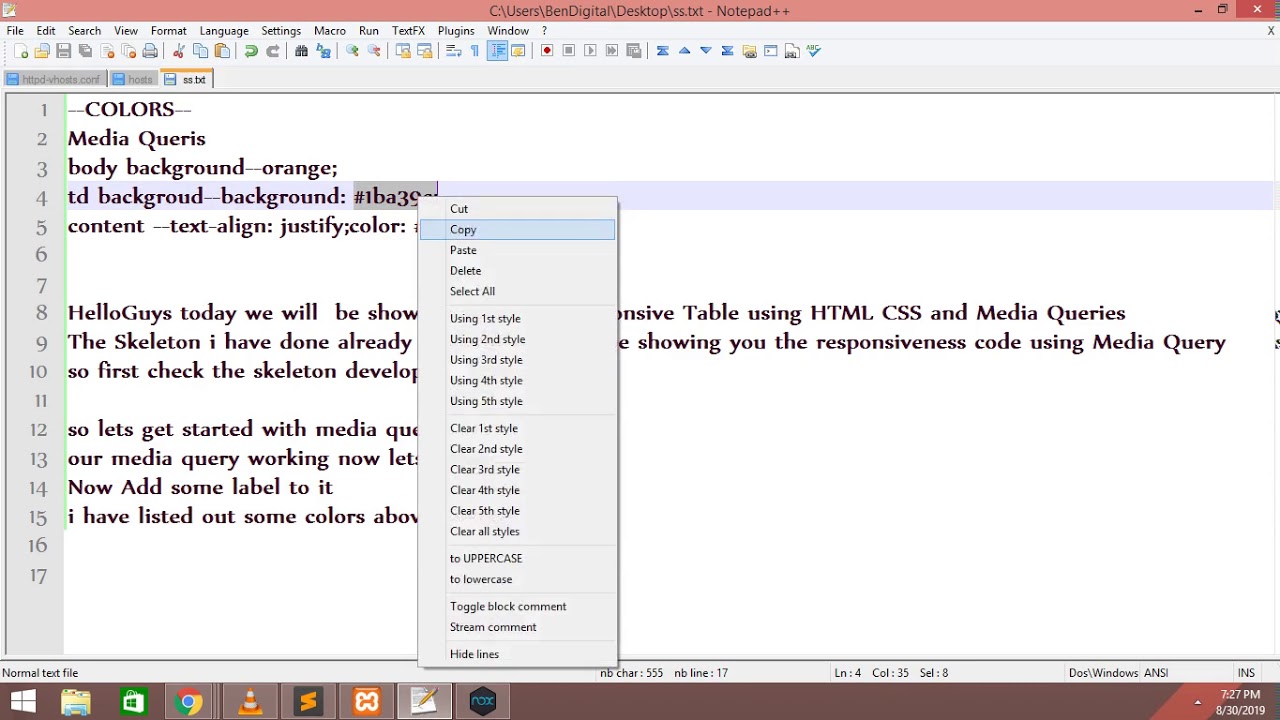Click the Redo arrow toolbar icon
Screen dimensions: 1280x720
click(x=272, y=51)
